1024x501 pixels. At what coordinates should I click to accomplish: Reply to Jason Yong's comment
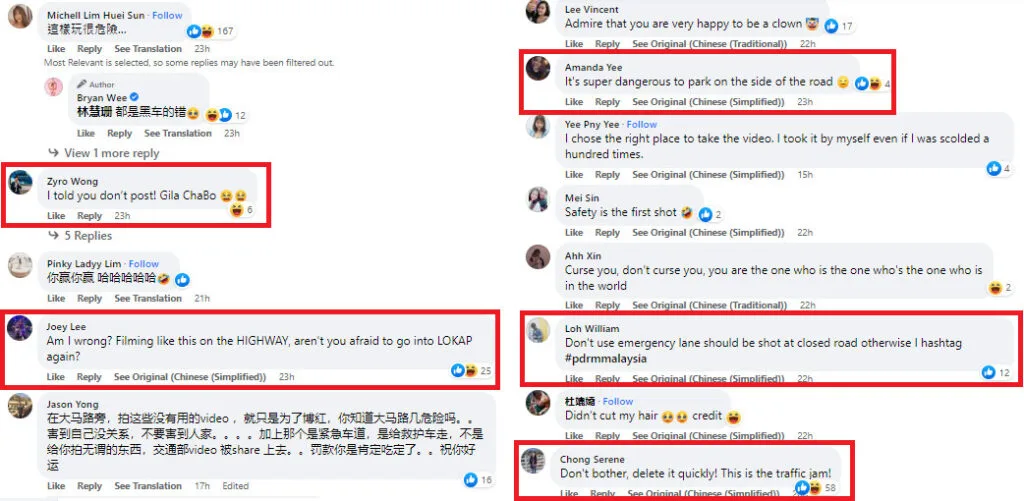click(89, 486)
